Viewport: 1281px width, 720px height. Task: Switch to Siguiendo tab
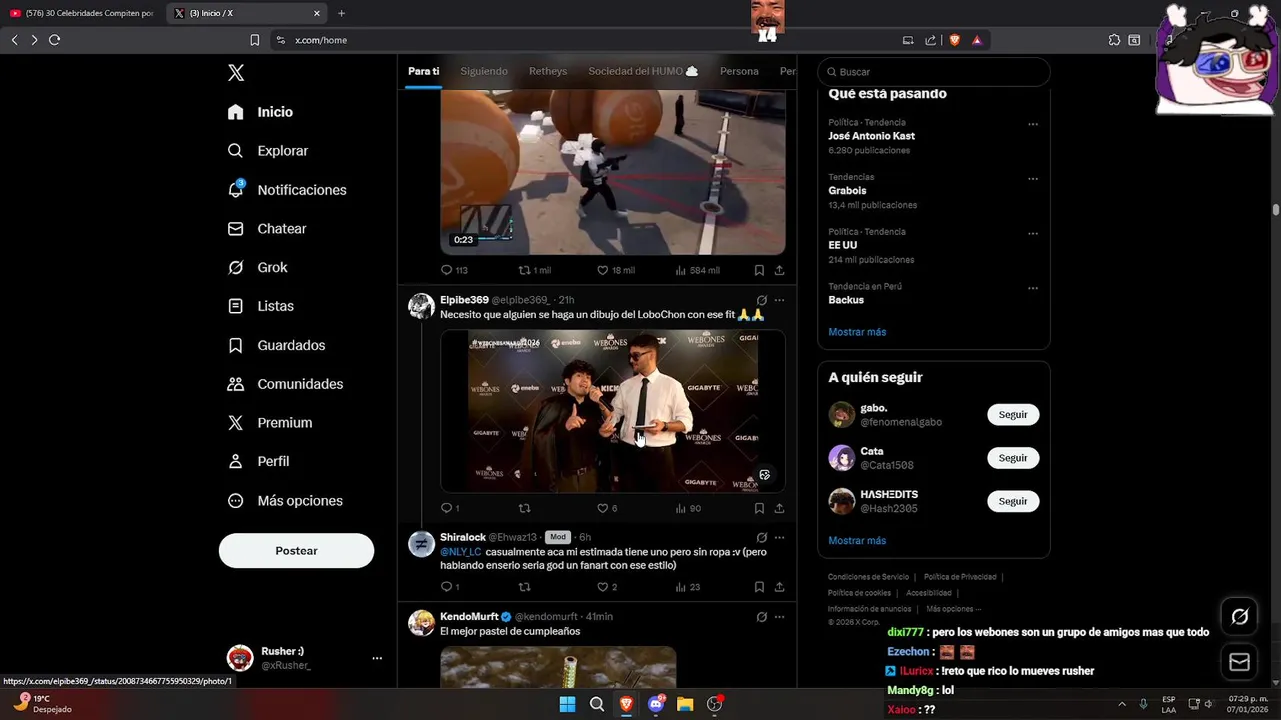tap(484, 71)
